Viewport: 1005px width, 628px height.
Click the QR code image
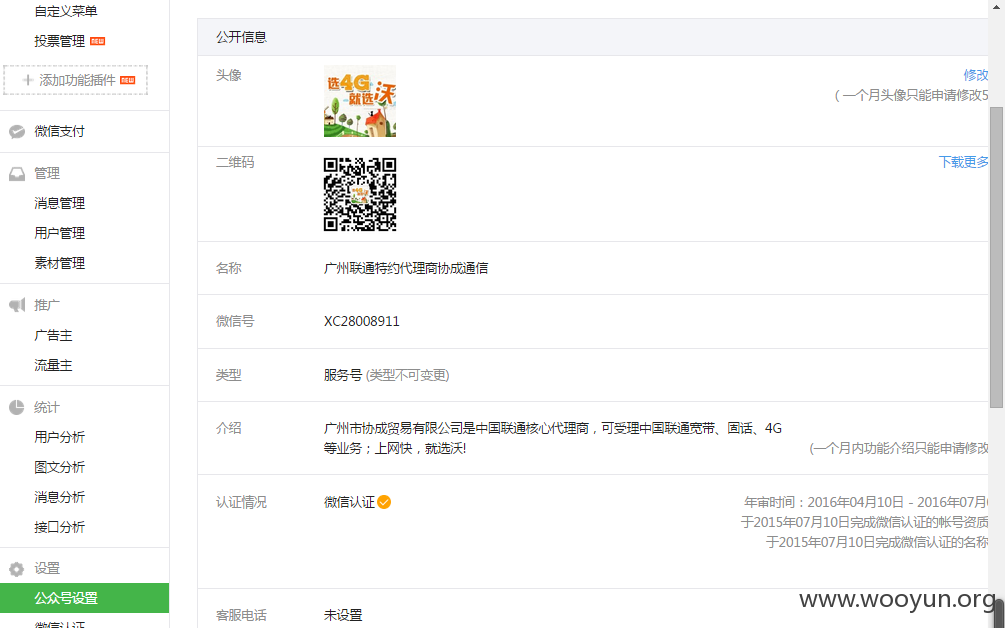pos(360,194)
